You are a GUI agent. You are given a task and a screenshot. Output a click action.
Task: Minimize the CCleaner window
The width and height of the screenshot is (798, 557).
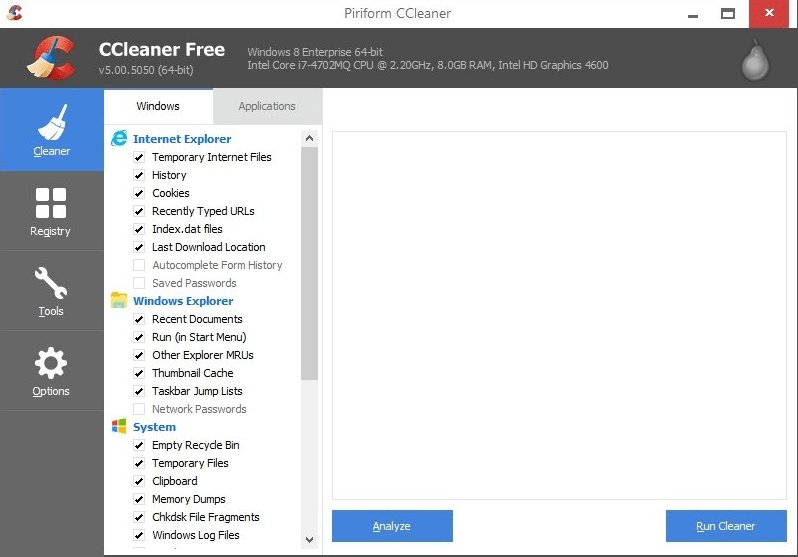[693, 14]
